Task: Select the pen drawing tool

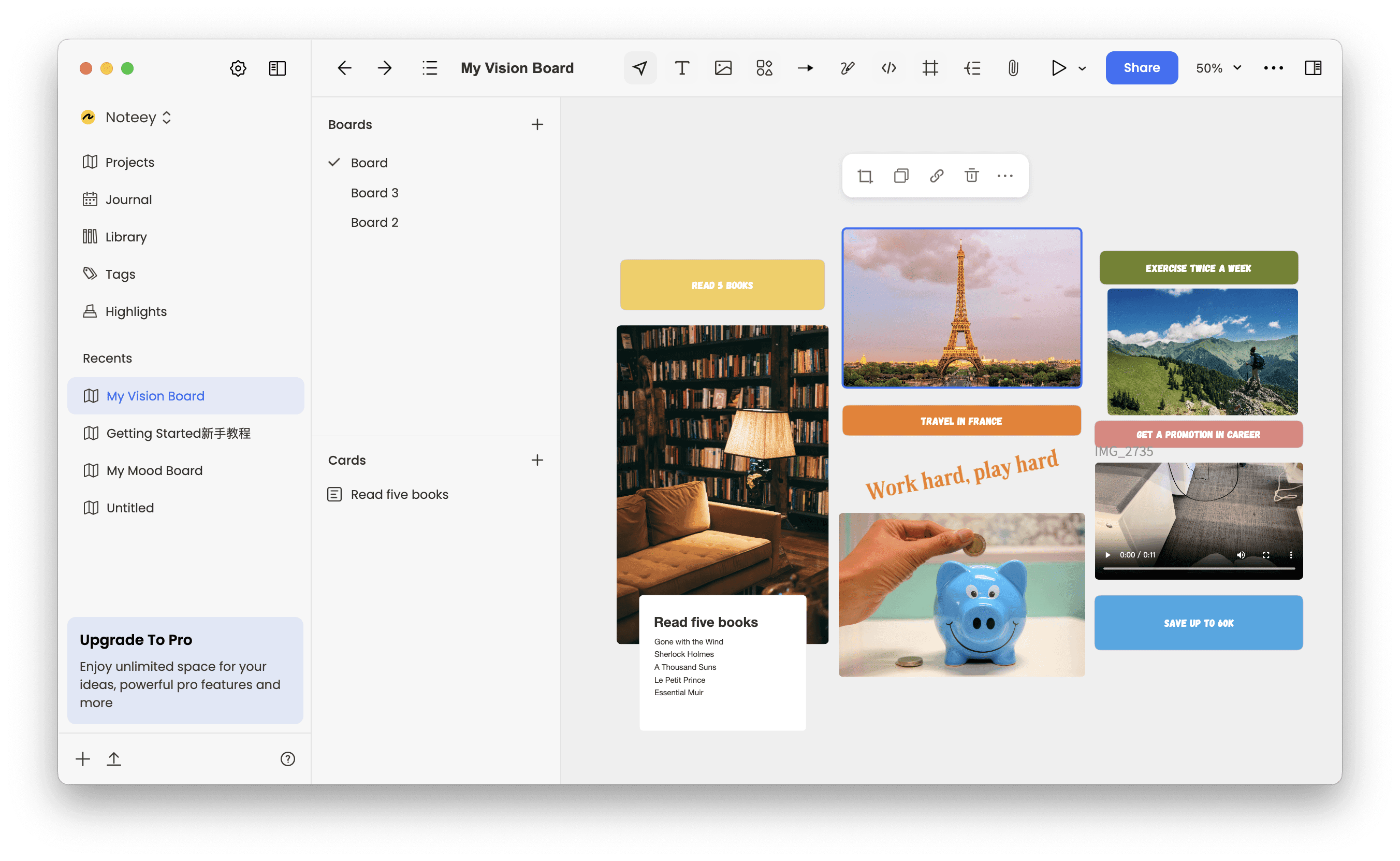Action: [x=847, y=68]
